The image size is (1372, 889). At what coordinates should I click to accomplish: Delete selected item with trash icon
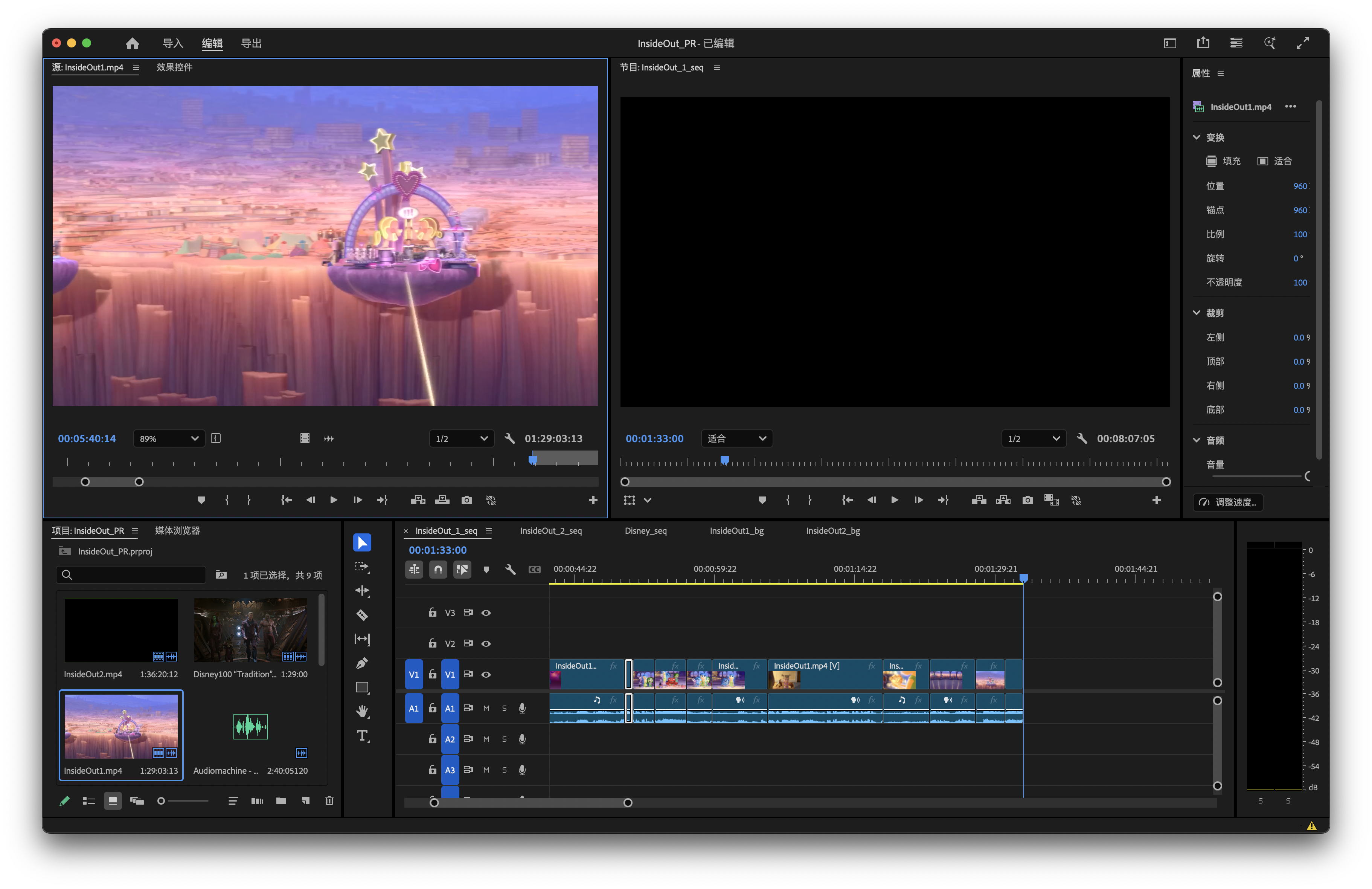329,801
